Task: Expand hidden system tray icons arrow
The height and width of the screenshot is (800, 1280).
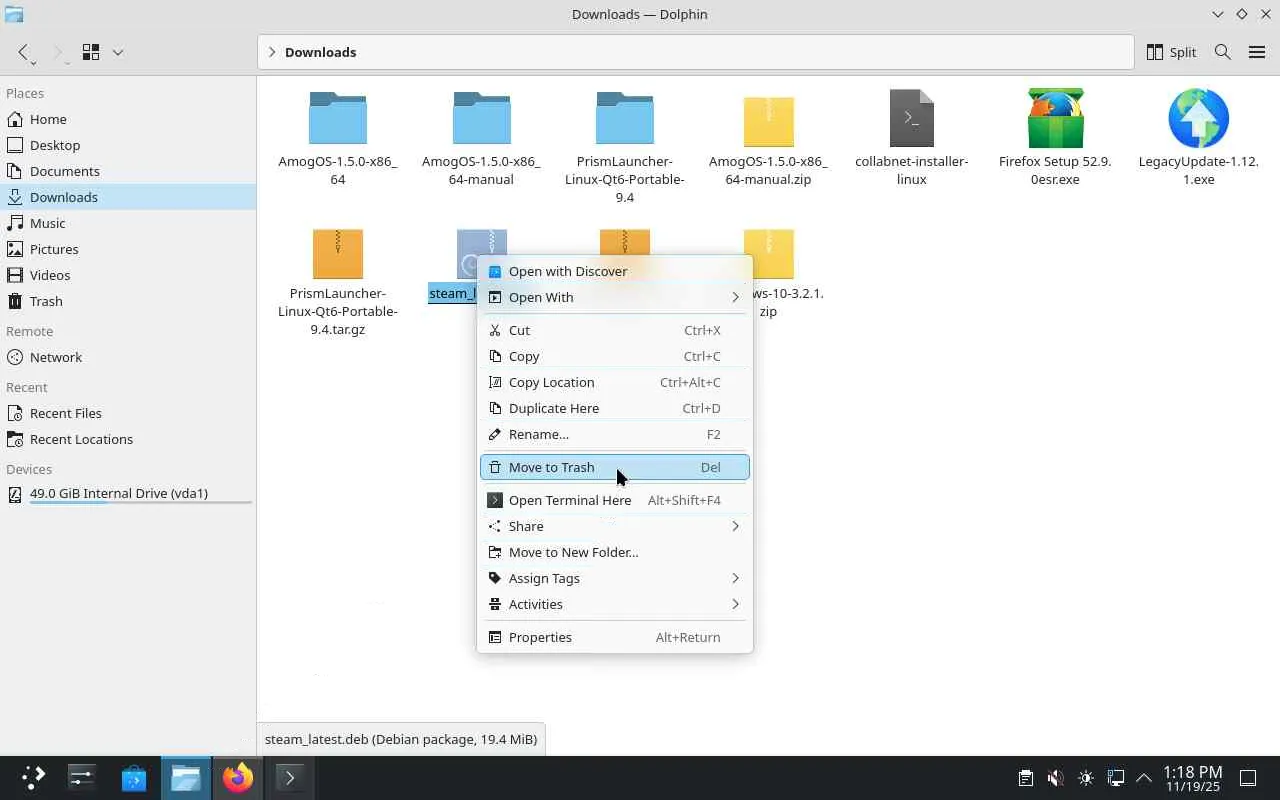Action: (1144, 778)
